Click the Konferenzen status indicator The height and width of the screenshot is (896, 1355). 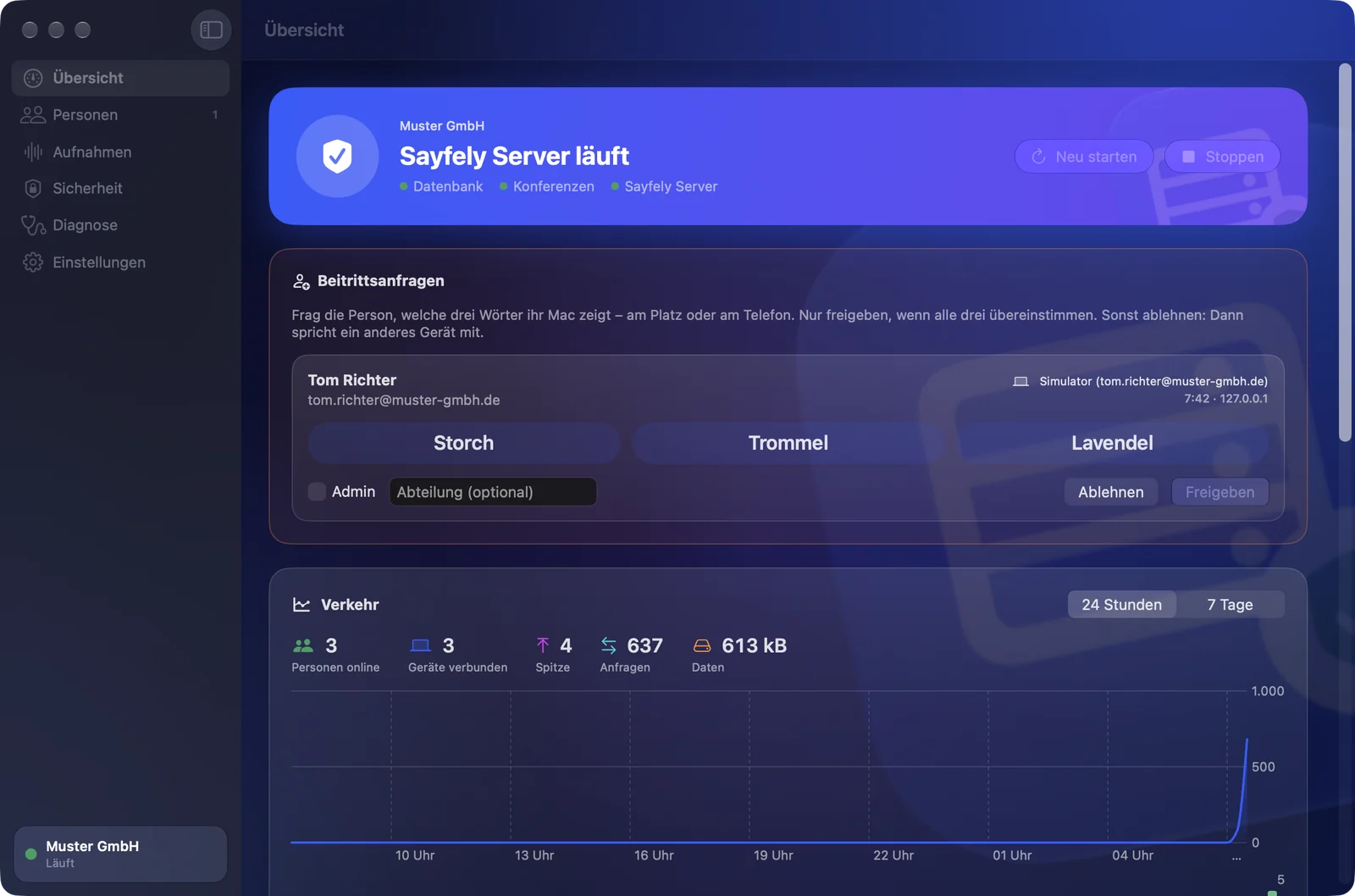coord(547,186)
